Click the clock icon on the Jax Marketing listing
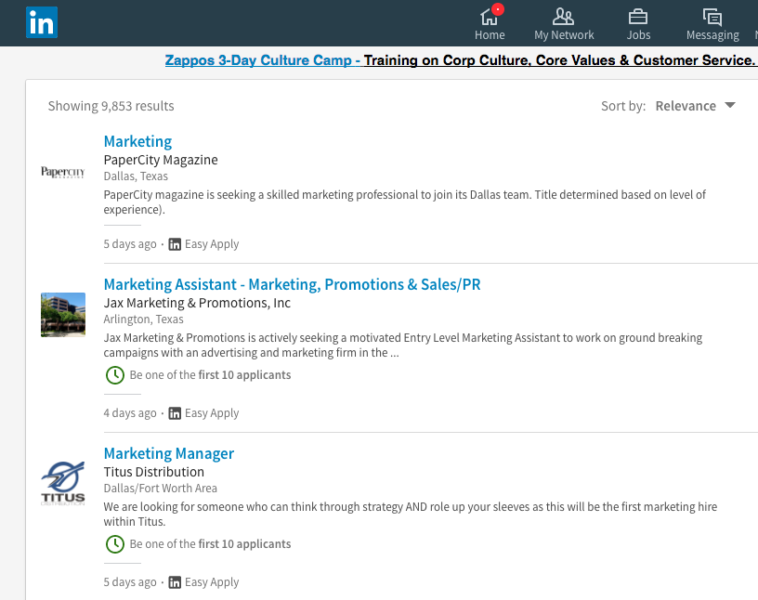The height and width of the screenshot is (600, 758). tap(115, 375)
